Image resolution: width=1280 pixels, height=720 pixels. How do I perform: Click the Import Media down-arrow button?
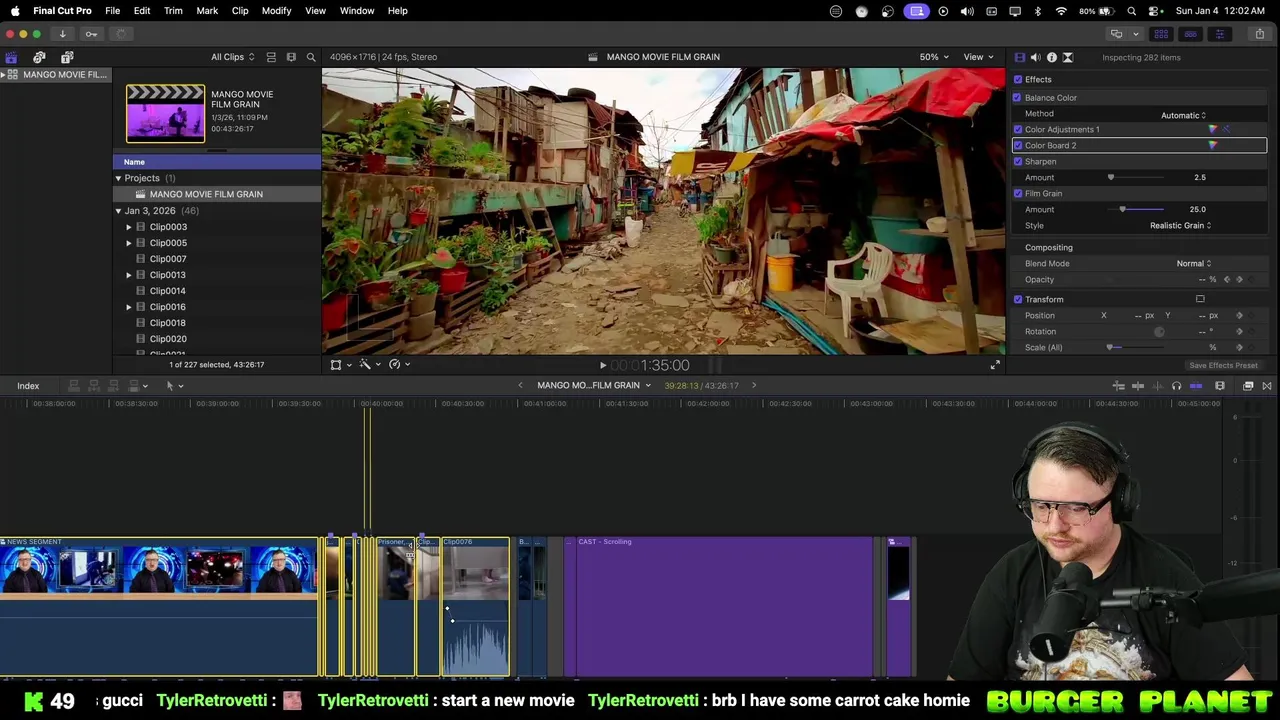tap(62, 34)
